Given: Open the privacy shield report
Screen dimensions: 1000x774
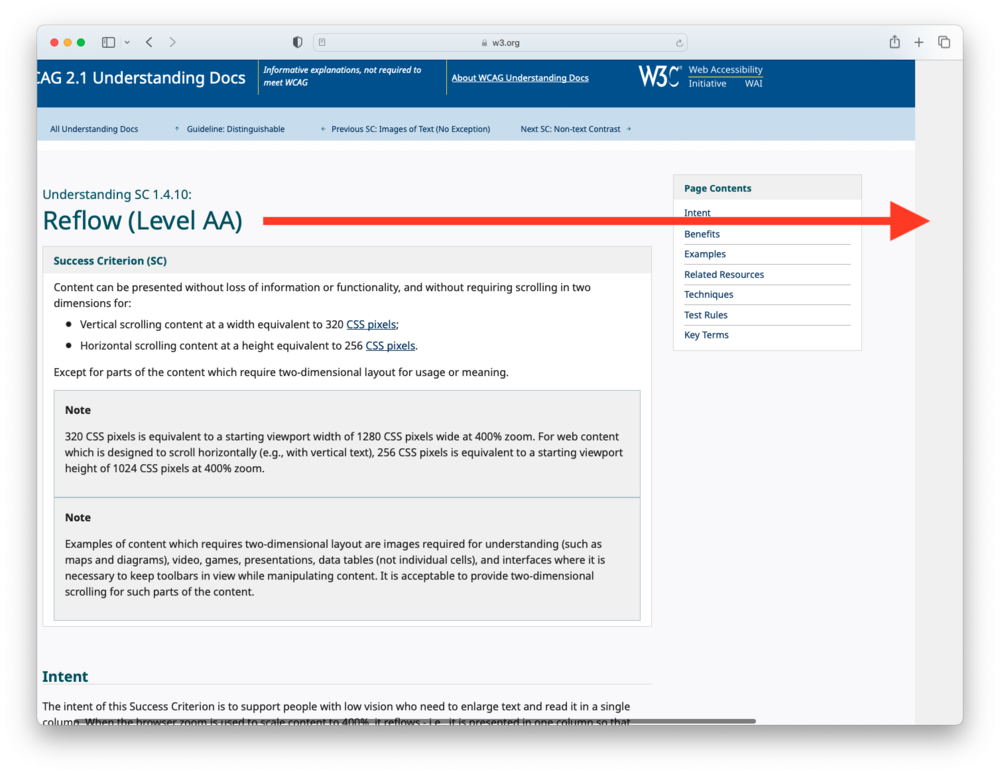Looking at the screenshot, I should coord(296,42).
